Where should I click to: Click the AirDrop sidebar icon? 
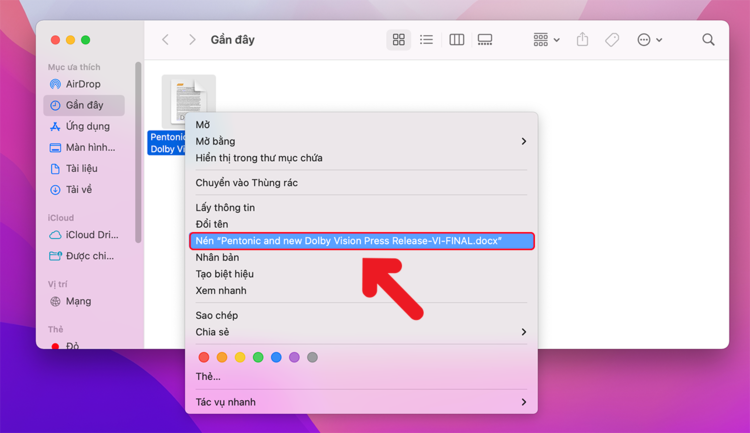pos(55,84)
